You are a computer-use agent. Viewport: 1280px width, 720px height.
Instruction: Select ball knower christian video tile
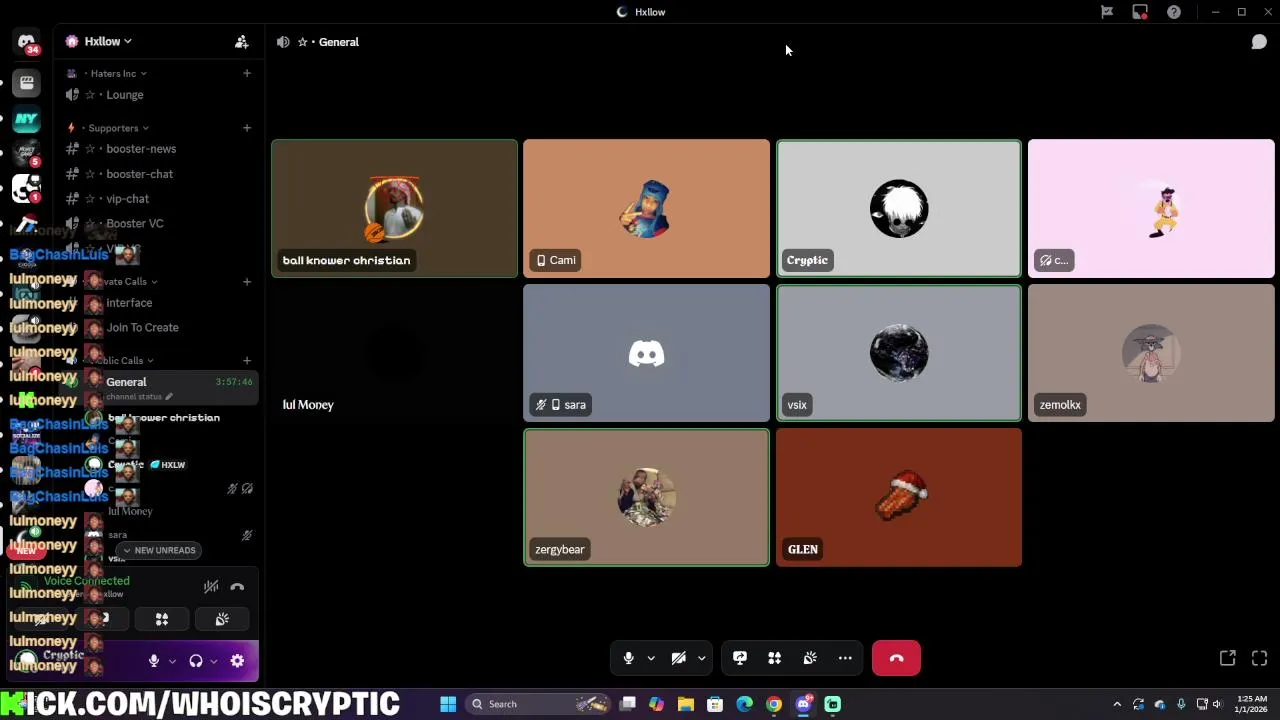pos(394,208)
